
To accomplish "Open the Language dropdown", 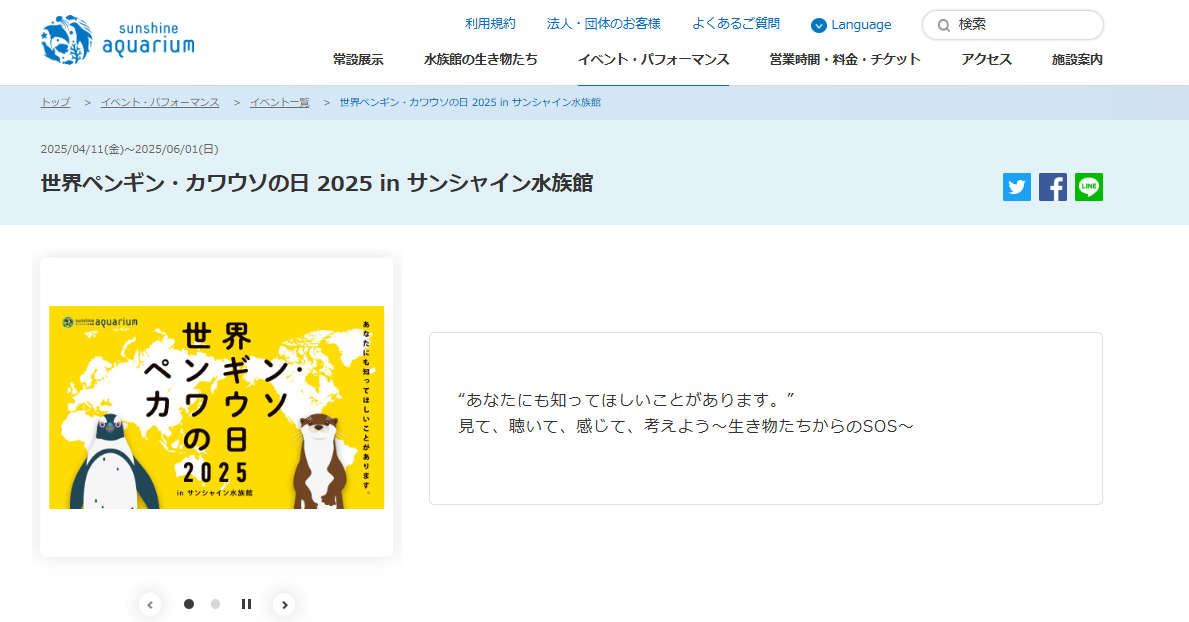I will pos(851,25).
